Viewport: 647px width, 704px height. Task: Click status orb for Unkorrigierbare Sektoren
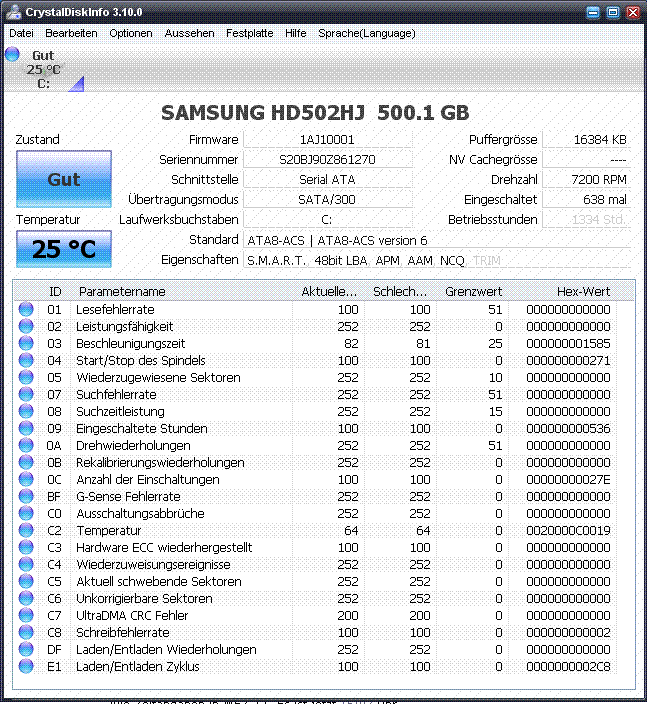26,598
